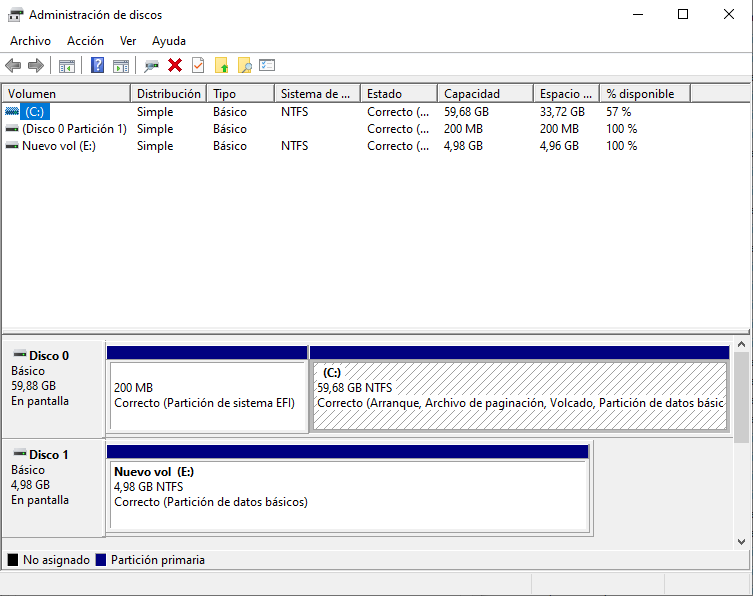Click the Back arrow in toolbar
Viewport: 753px width, 596px height.
pyautogui.click(x=13, y=66)
